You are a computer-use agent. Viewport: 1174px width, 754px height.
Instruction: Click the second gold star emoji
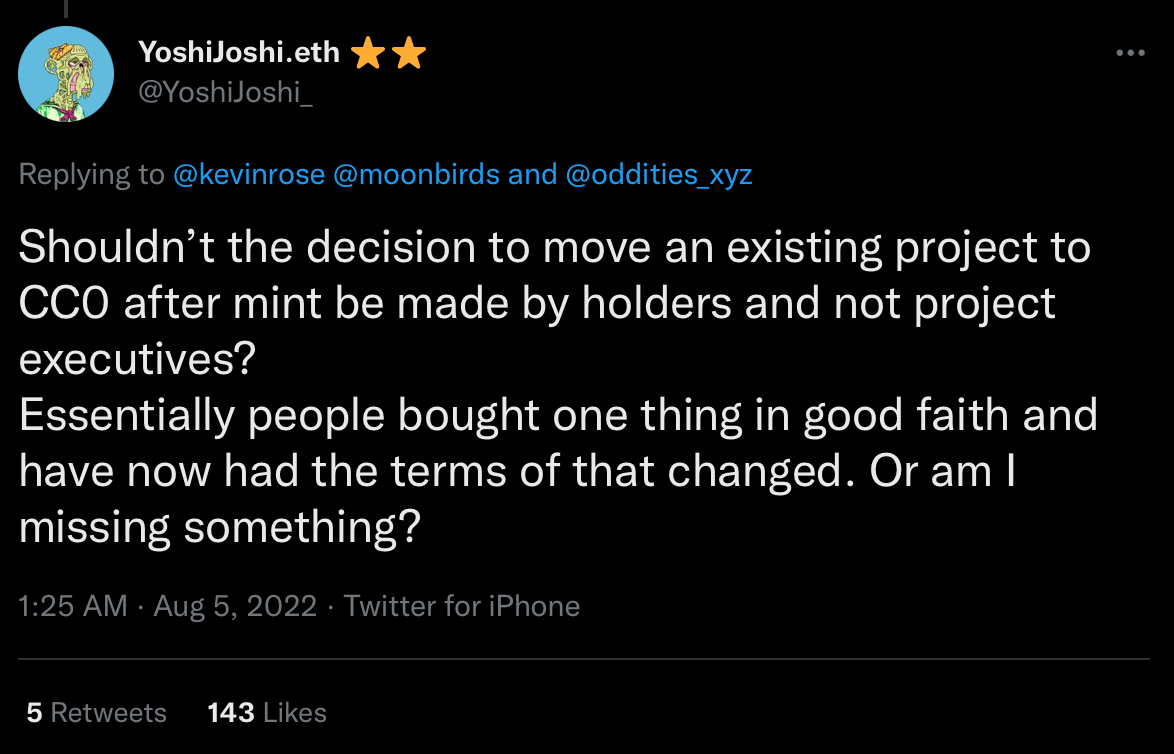(x=408, y=54)
